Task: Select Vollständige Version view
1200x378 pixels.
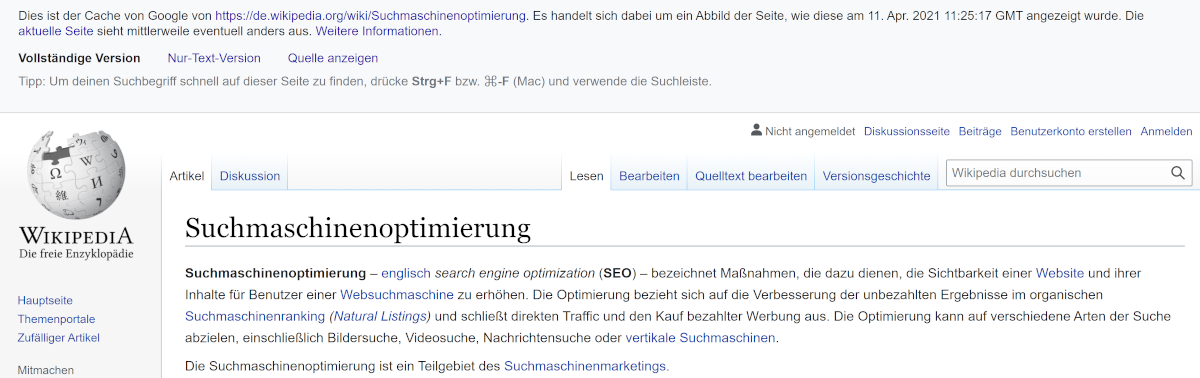Action: coord(79,58)
